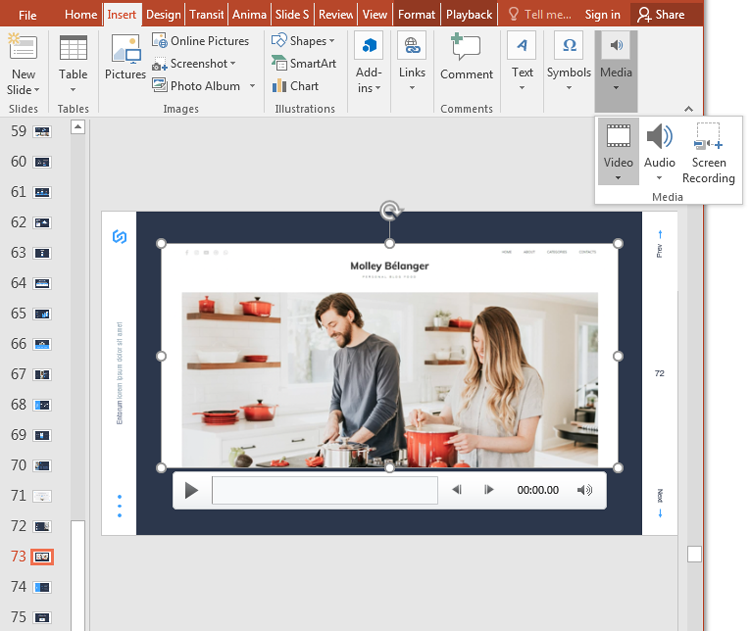
Task: Mute the video volume control
Action: (584, 490)
